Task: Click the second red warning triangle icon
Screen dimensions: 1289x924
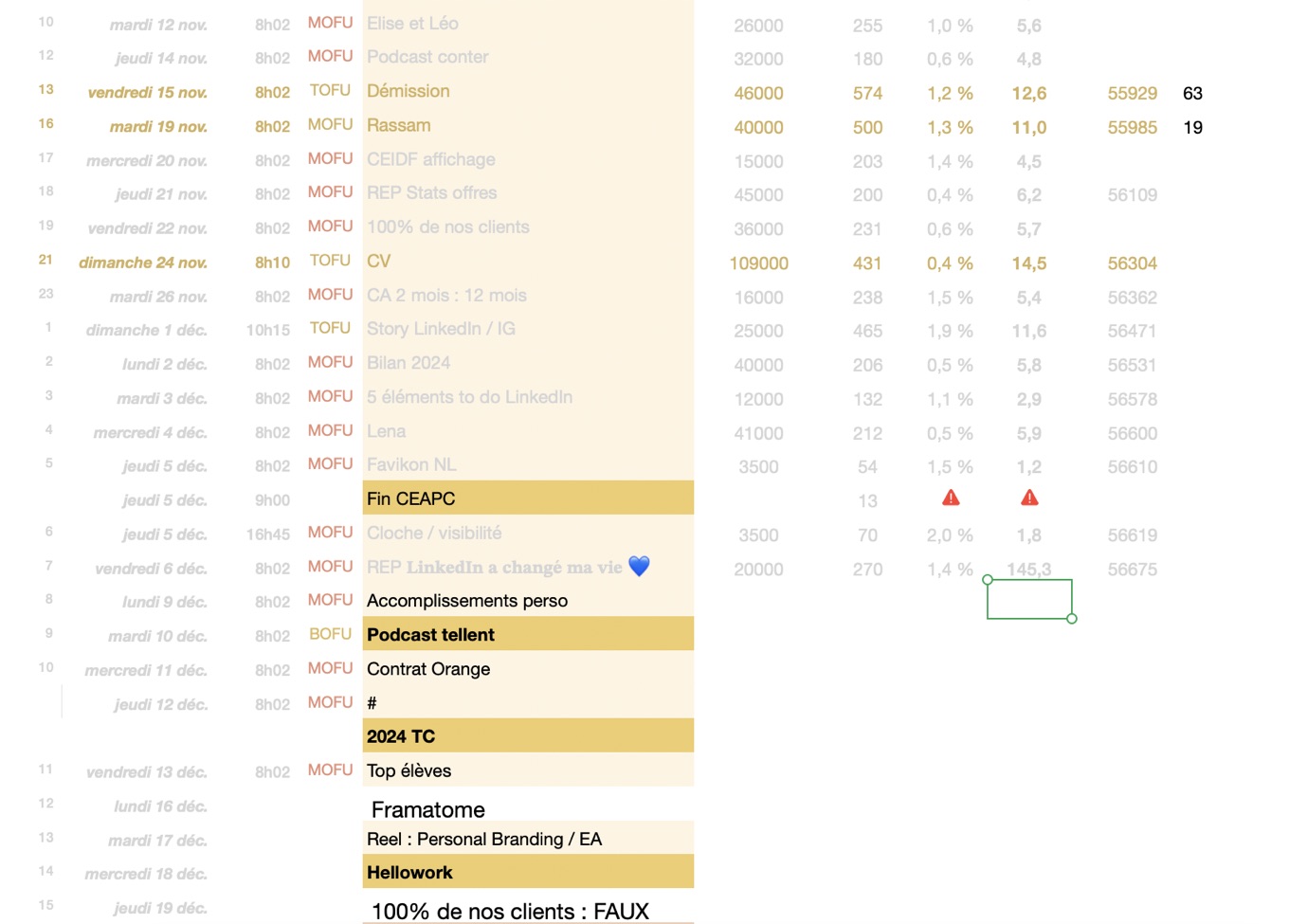Action: [x=1029, y=498]
